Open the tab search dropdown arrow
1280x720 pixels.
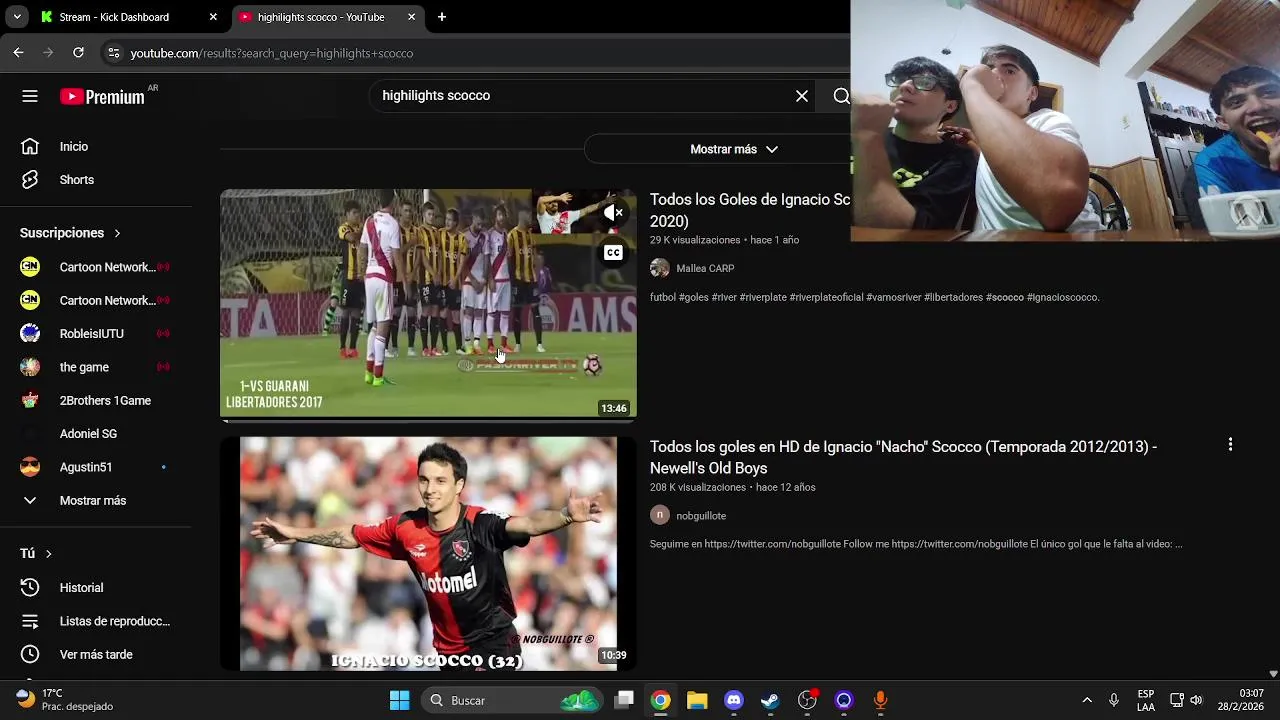[x=17, y=17]
